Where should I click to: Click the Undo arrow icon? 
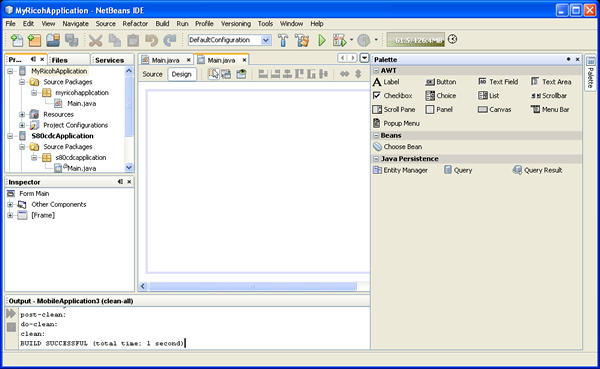pos(152,40)
